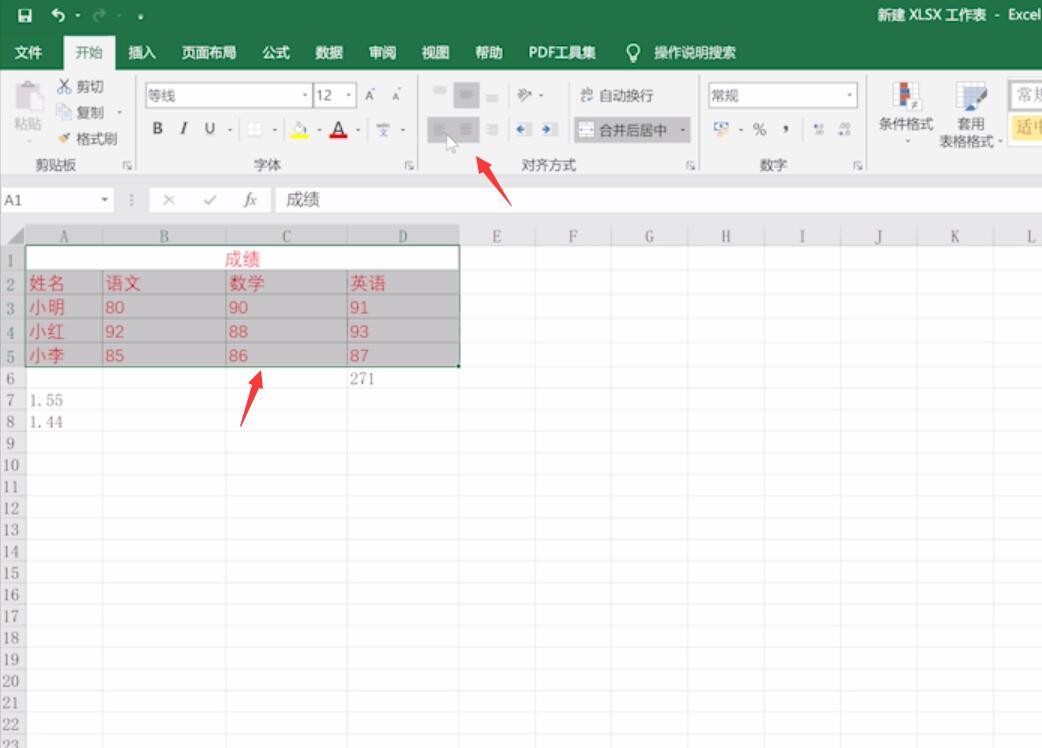Open the underline style dropdown arrow
The width and height of the screenshot is (1042, 748).
pos(230,130)
